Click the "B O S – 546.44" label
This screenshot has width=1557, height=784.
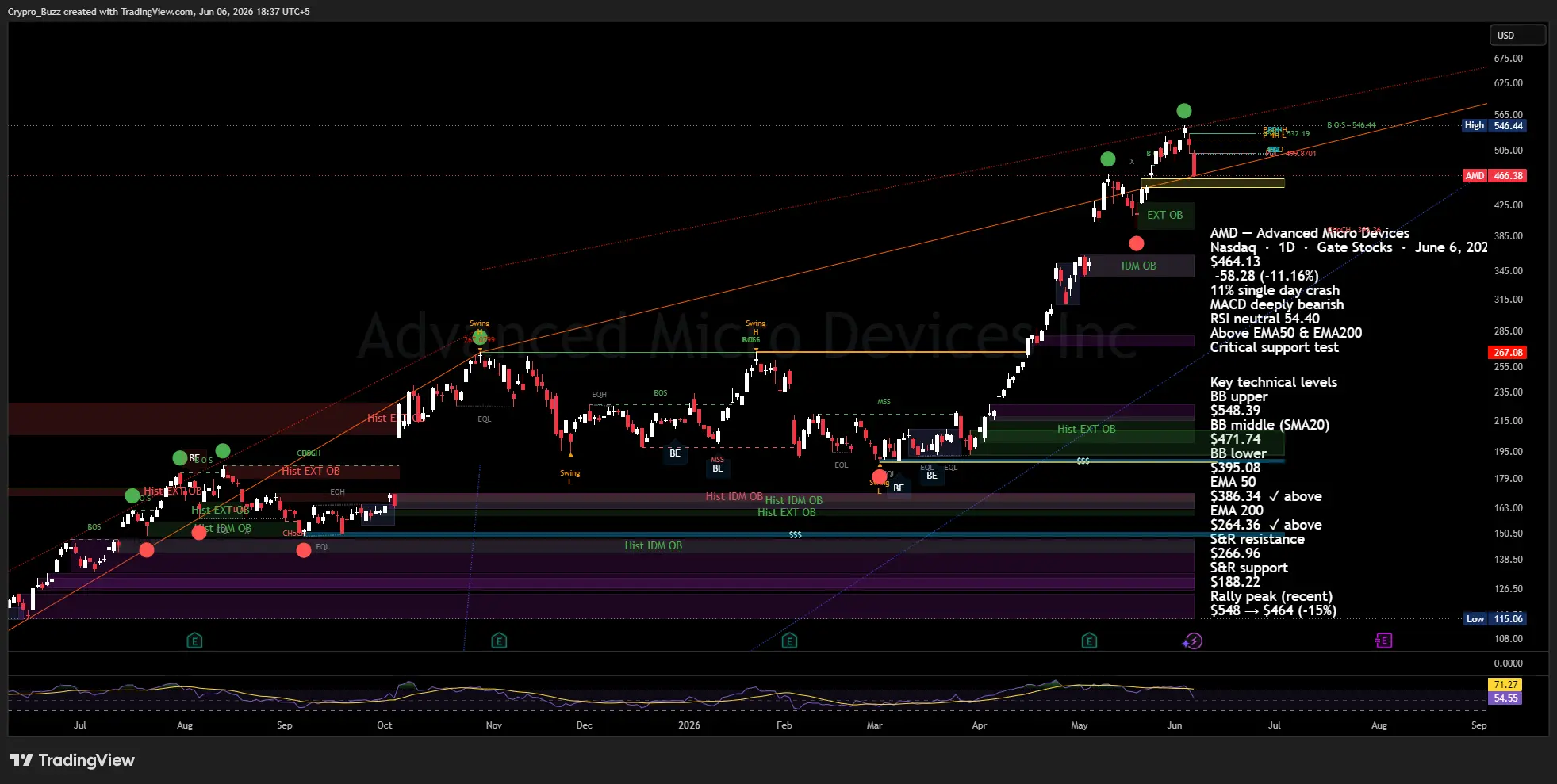tap(1351, 125)
